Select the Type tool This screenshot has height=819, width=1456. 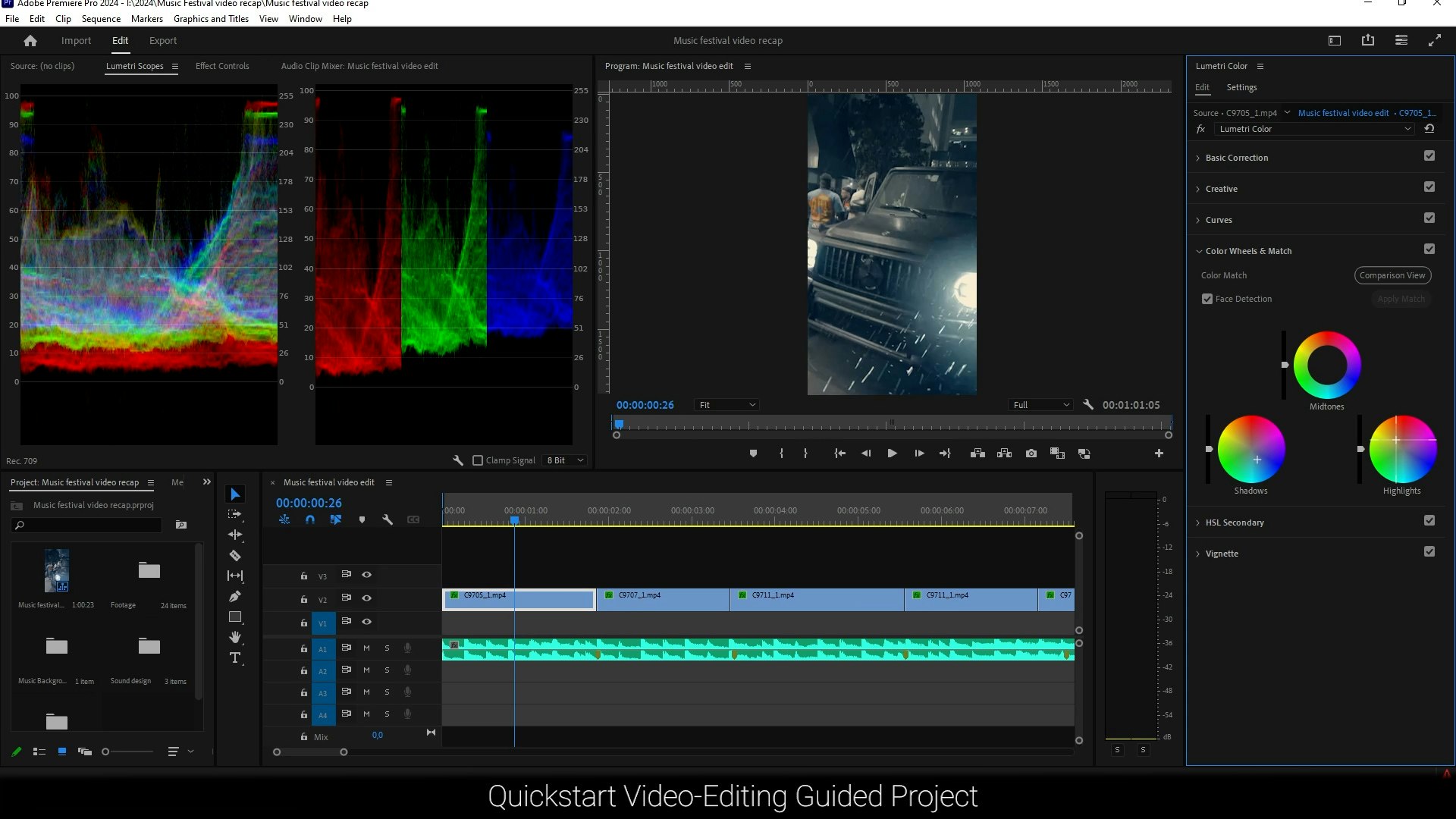click(235, 658)
